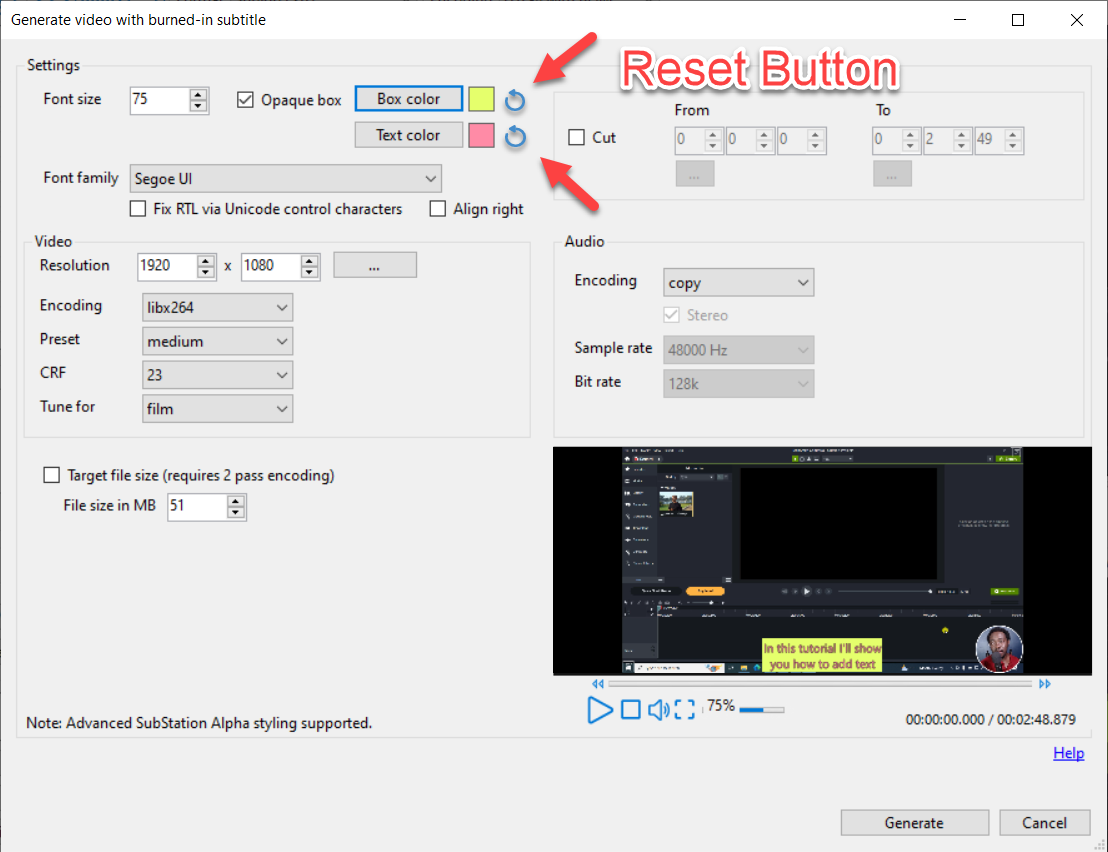Reset the text color using its reset icon
Screen dimensions: 1108x852
point(514,136)
